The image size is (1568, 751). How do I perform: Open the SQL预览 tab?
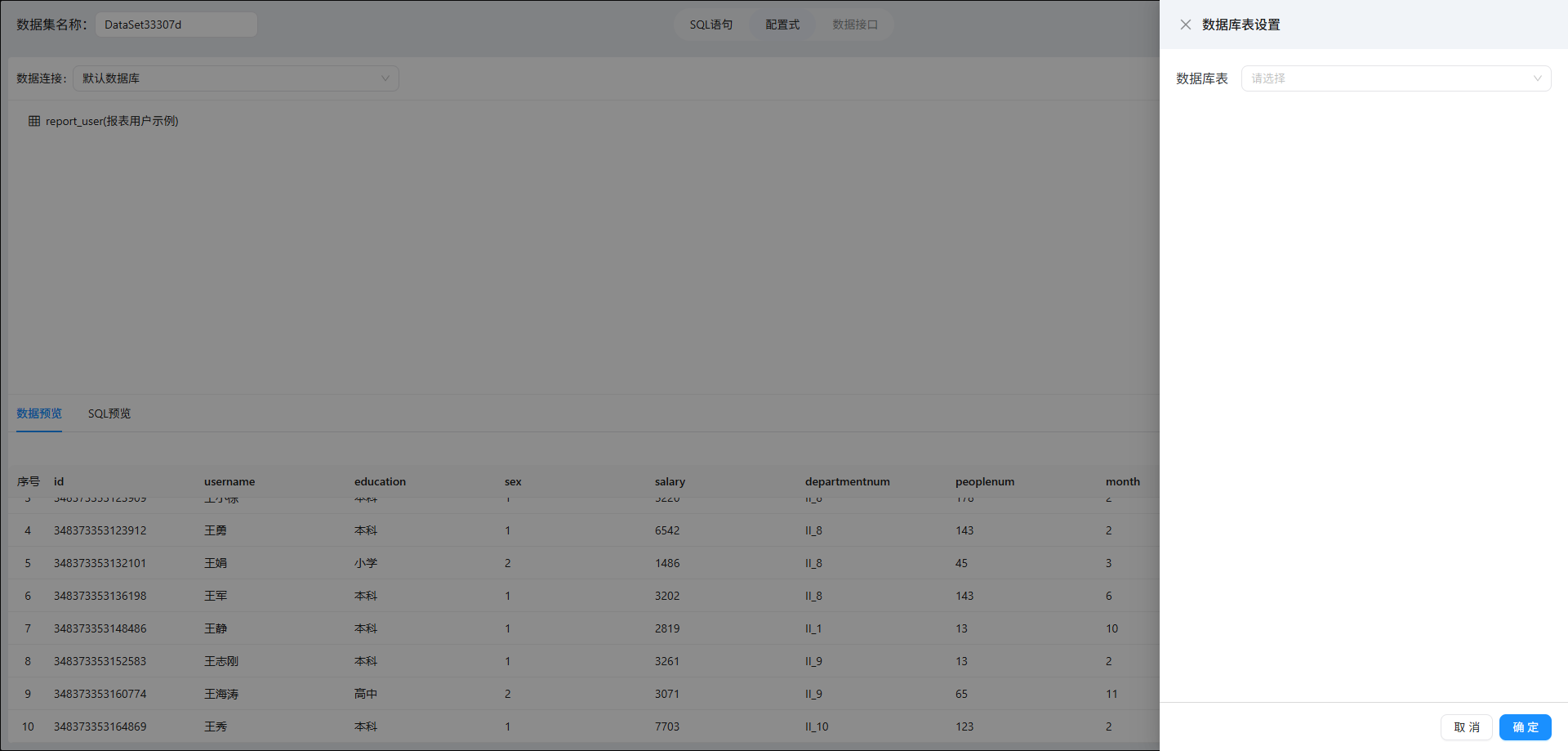click(109, 413)
